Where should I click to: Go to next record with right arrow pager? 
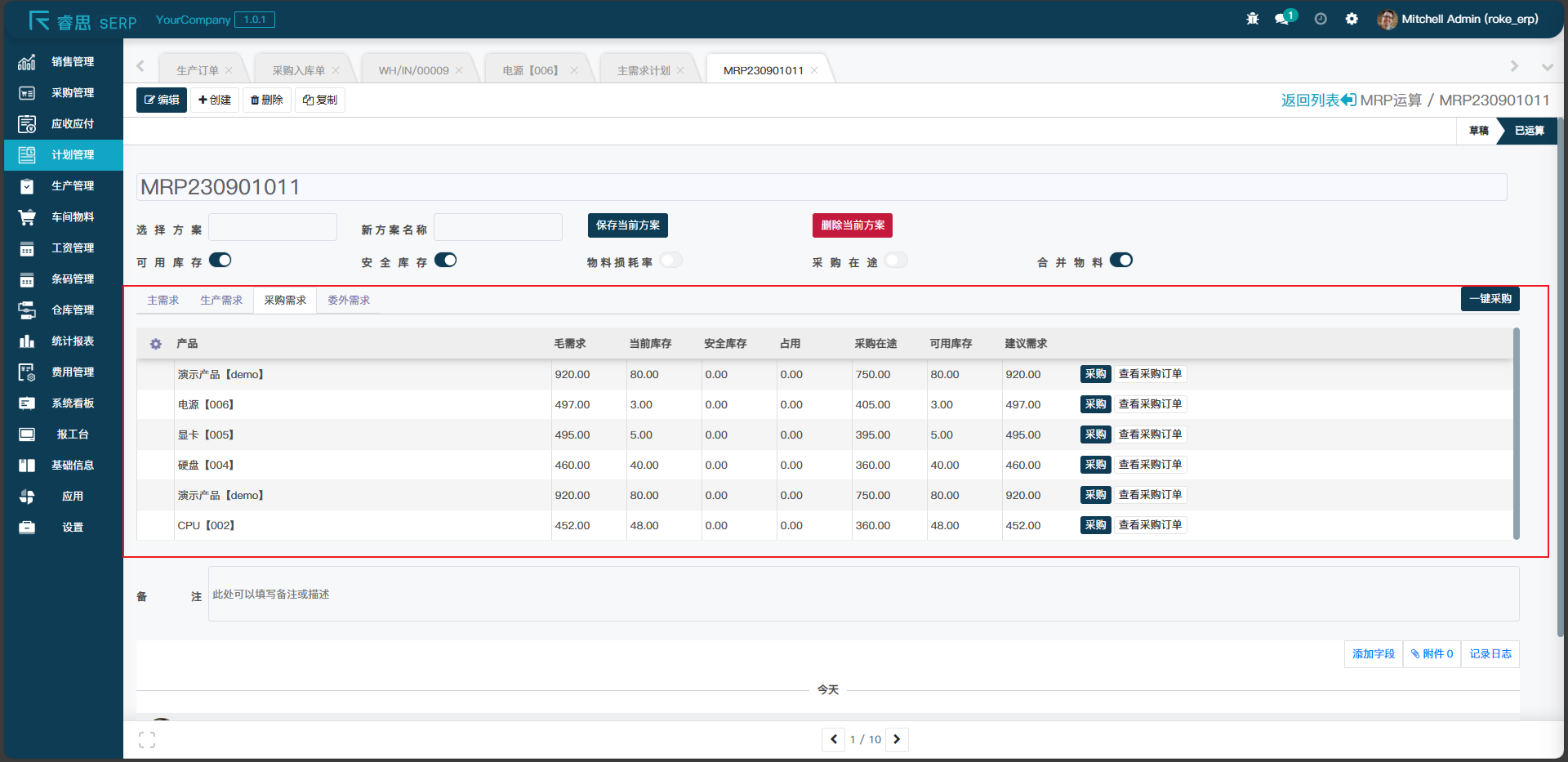[897, 739]
